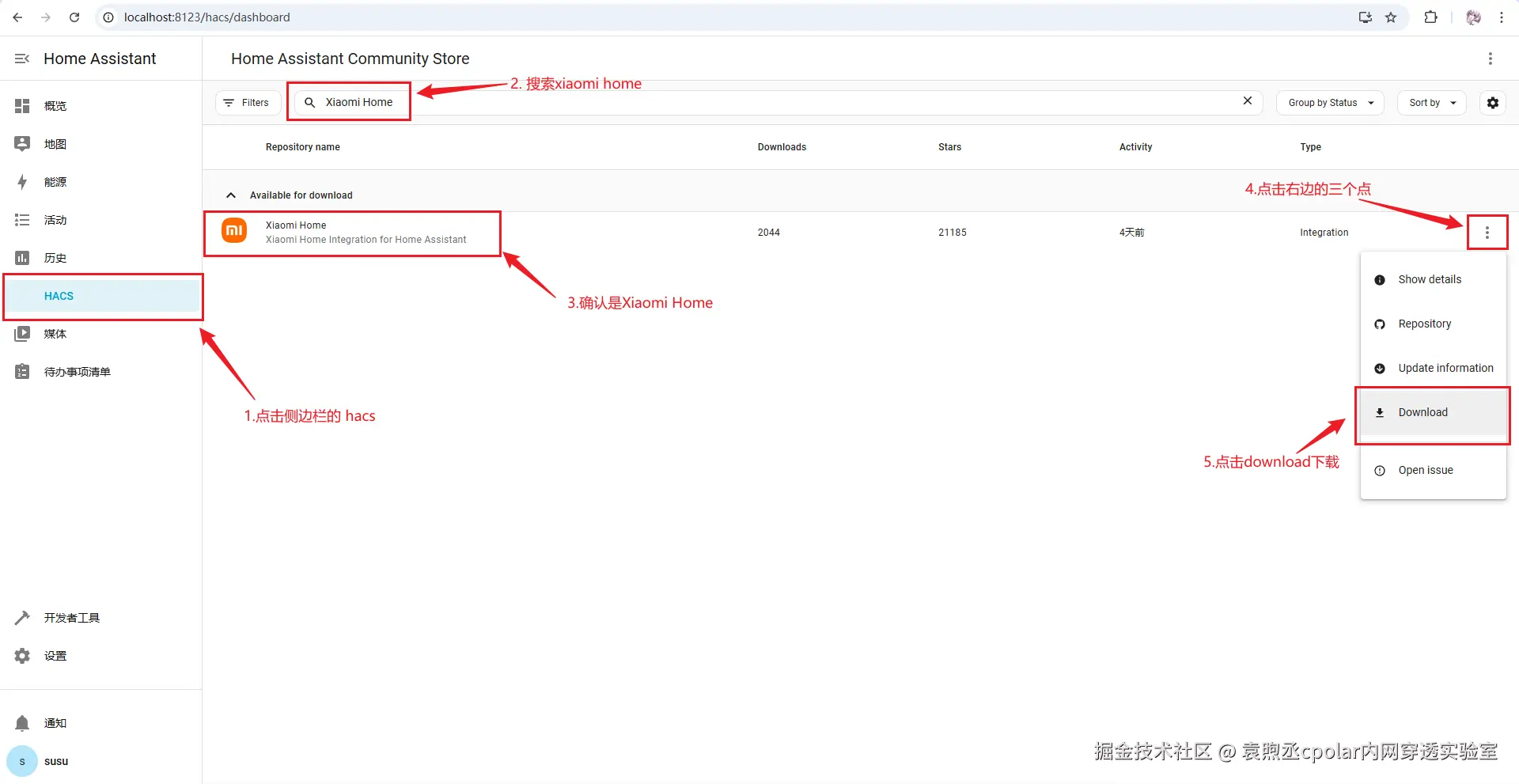The image size is (1519, 784).
Task: Sort by the Repository name column header
Action: pos(303,147)
